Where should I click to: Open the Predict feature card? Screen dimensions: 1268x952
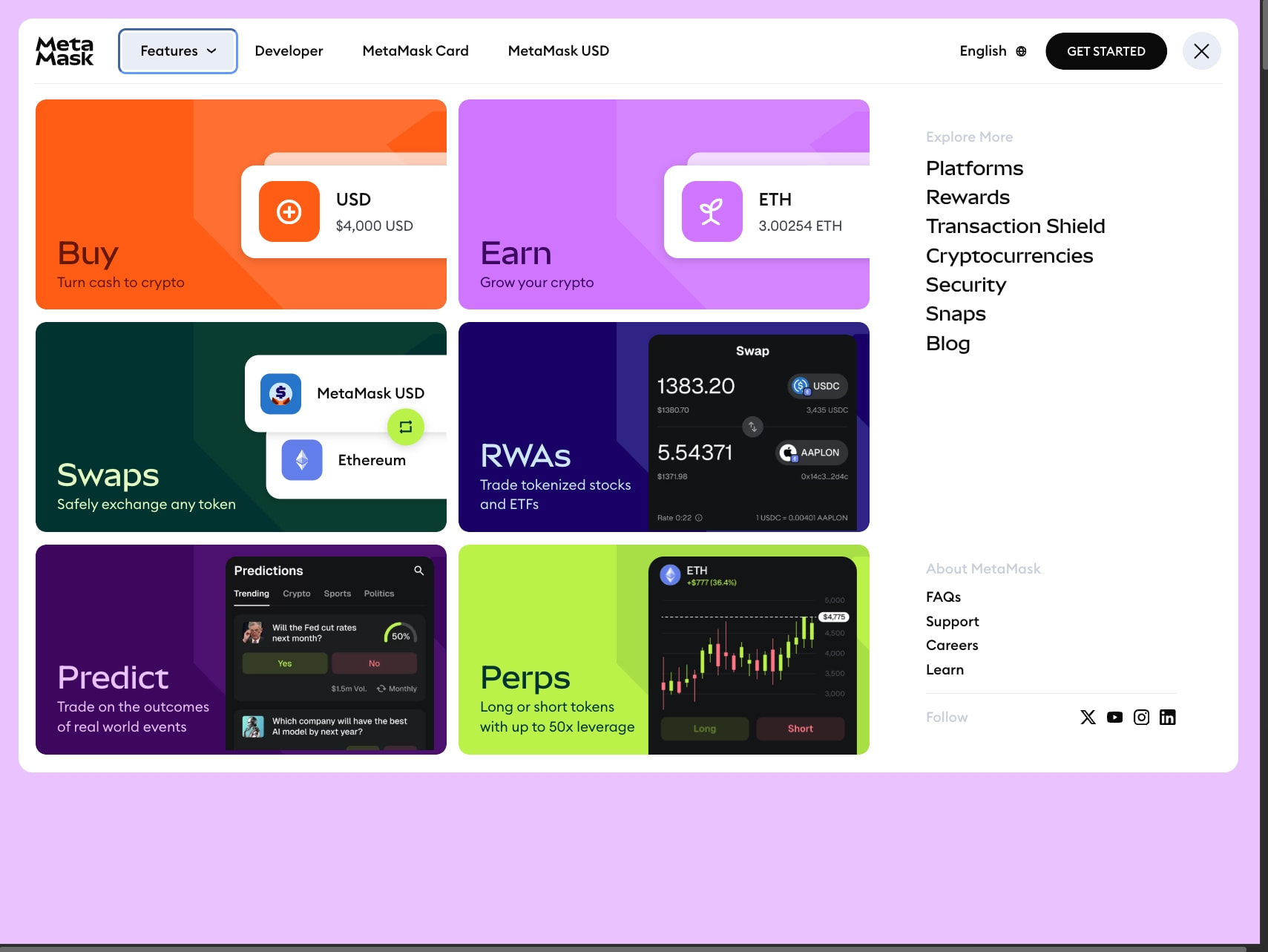(241, 649)
